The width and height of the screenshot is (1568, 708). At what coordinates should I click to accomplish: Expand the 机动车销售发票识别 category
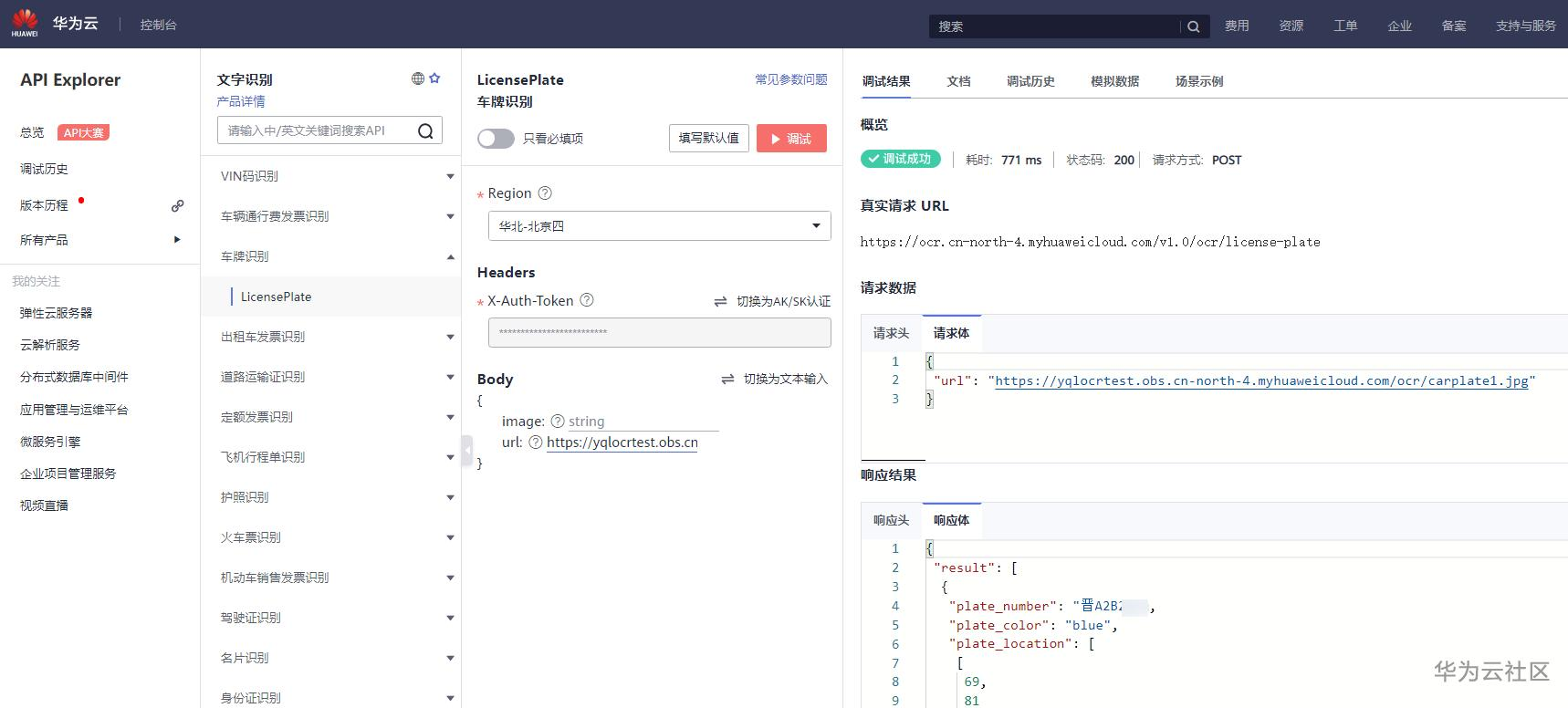pos(450,578)
